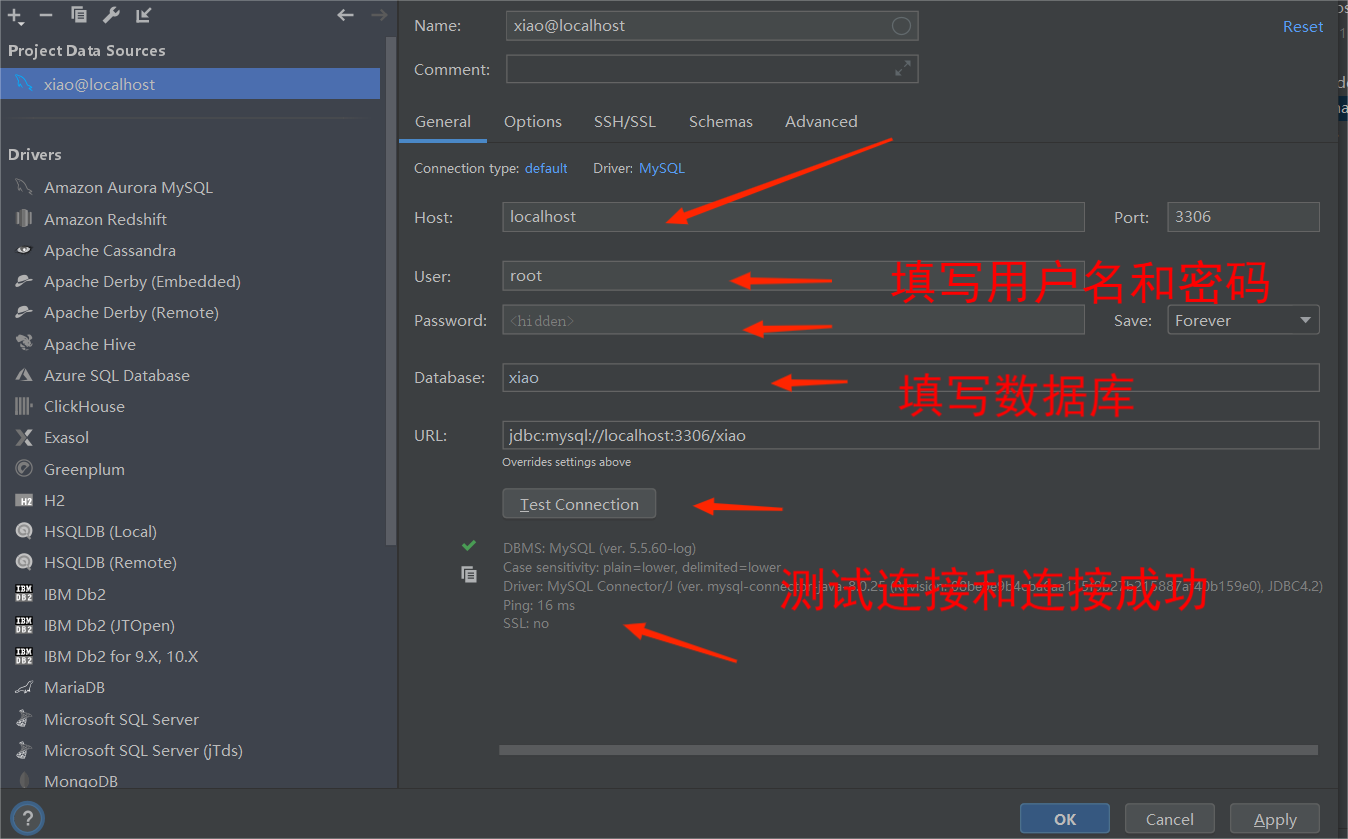The width and height of the screenshot is (1348, 839).
Task: Click the User field
Action: (793, 276)
